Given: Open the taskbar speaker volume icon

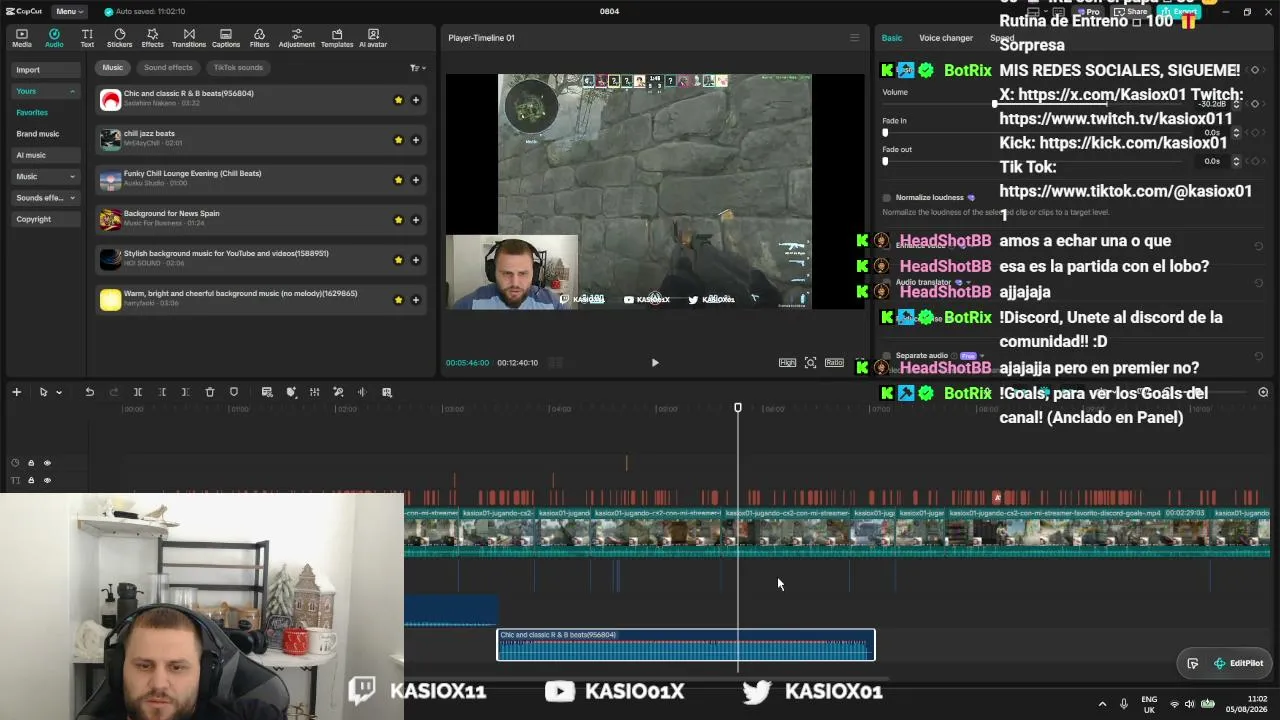Looking at the screenshot, I should tap(1190, 704).
